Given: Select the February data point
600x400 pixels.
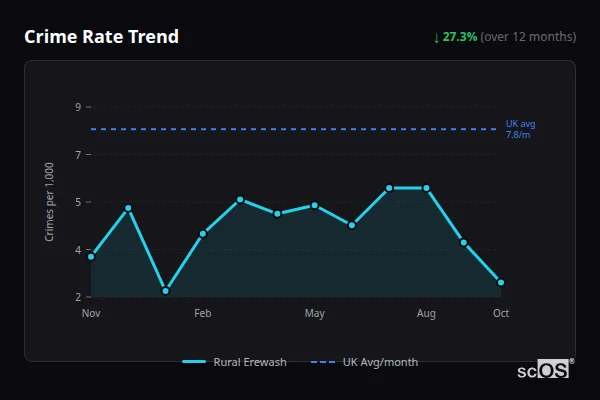Looking at the screenshot, I should [x=203, y=234].
